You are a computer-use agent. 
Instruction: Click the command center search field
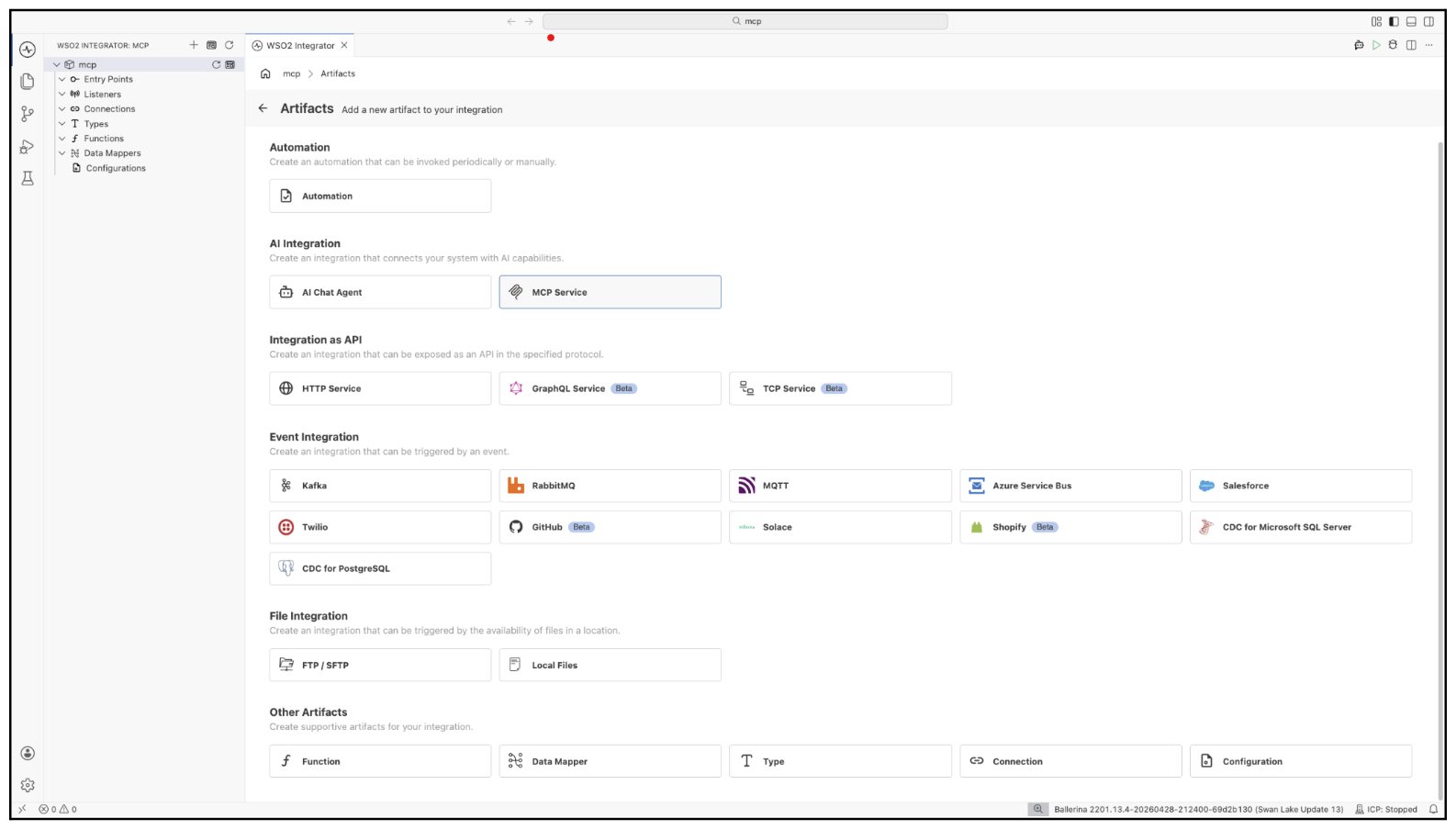pos(745,21)
